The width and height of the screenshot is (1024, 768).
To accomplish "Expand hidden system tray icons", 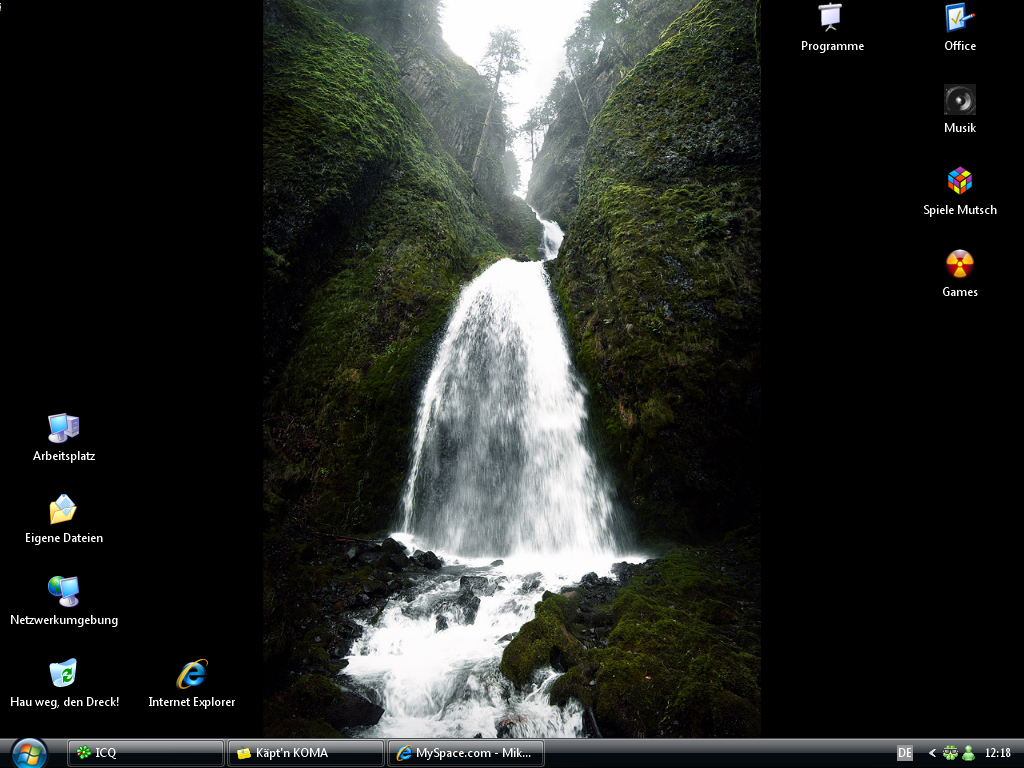I will (x=932, y=753).
